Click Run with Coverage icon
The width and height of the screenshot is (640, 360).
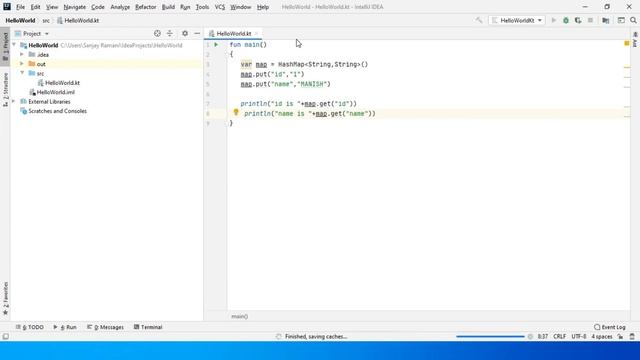pyautogui.click(x=578, y=20)
